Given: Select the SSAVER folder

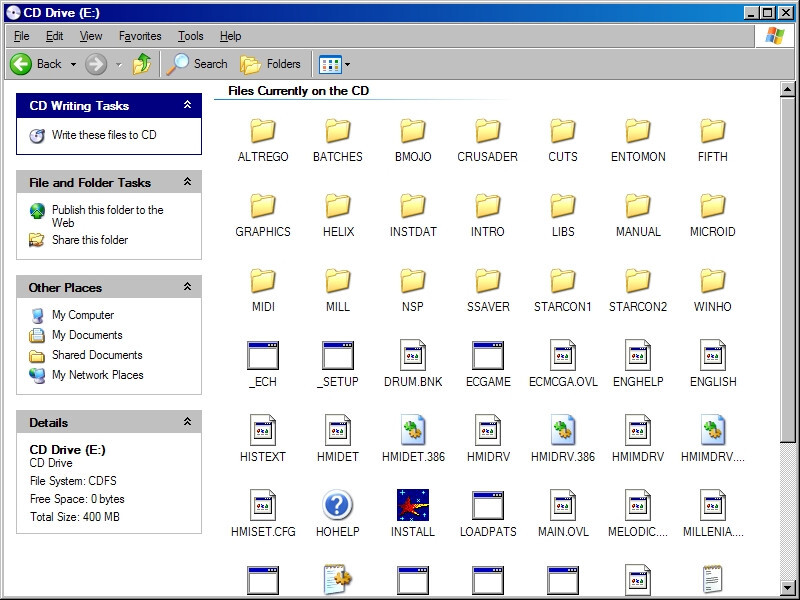Looking at the screenshot, I should [x=488, y=290].
